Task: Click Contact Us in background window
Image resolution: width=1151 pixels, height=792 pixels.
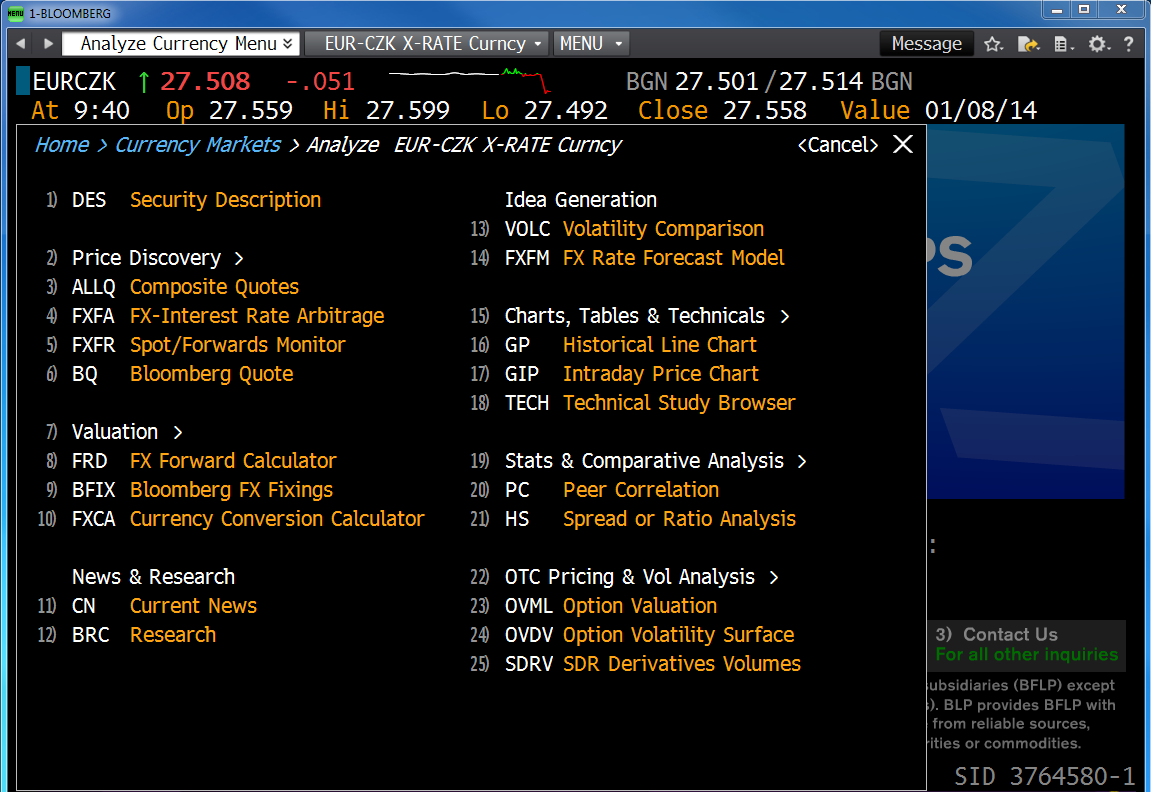Action: pyautogui.click(x=1010, y=634)
